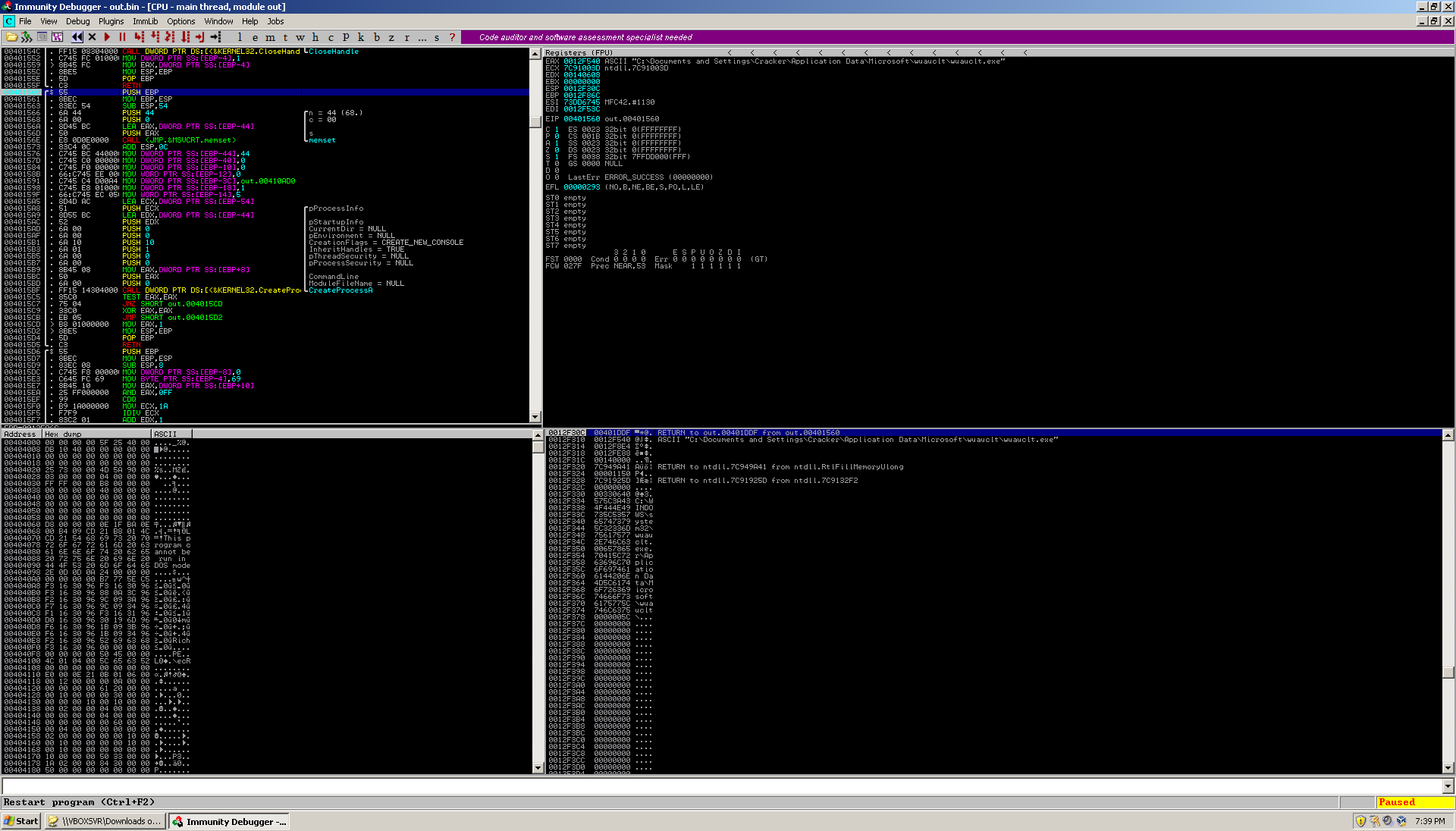Show the Log window with 'l' button
The image size is (1456, 831).
tap(240, 37)
